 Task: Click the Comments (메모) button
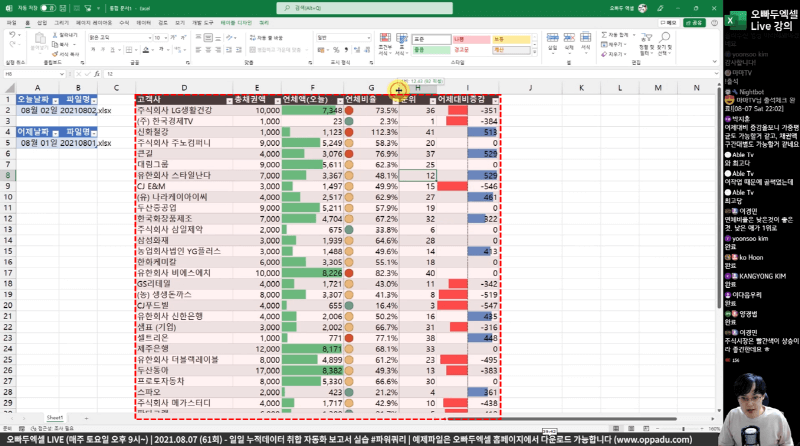(x=668, y=23)
